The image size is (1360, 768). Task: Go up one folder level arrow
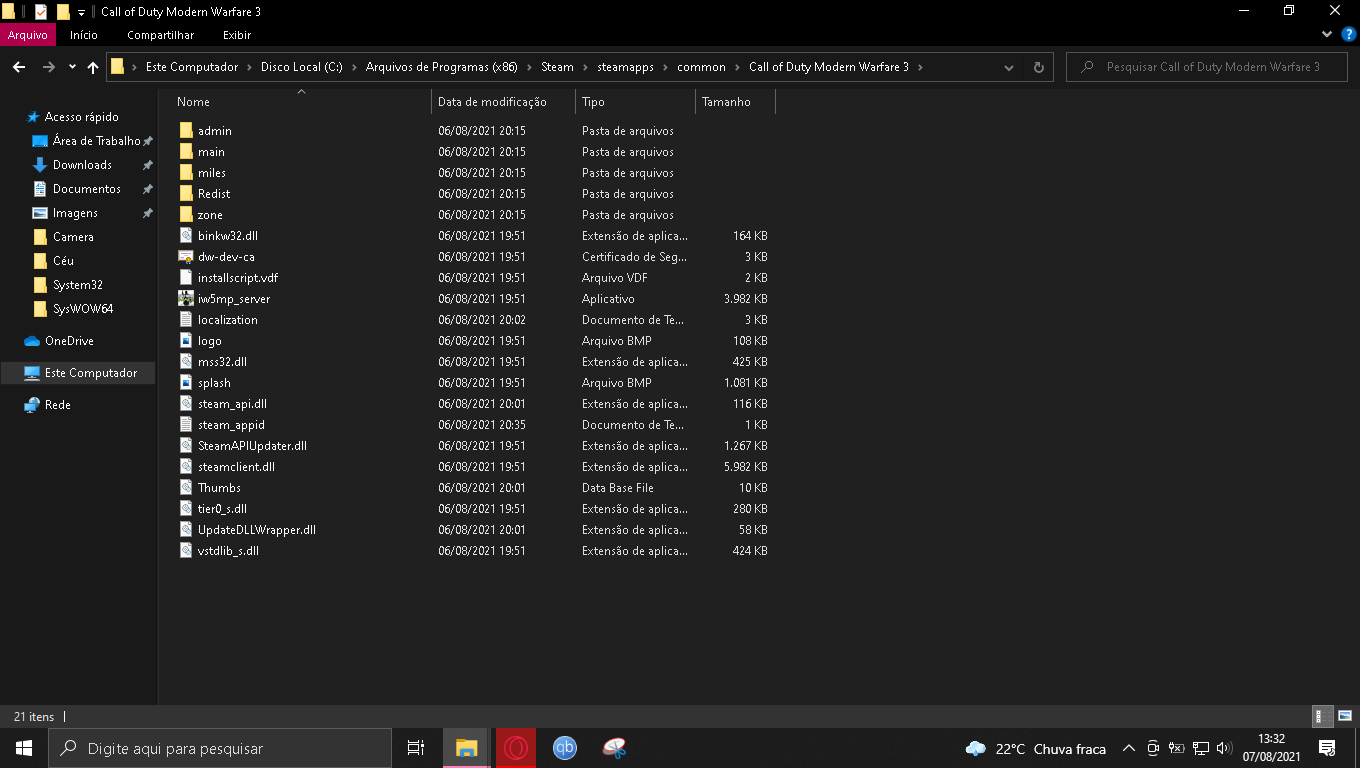93,67
